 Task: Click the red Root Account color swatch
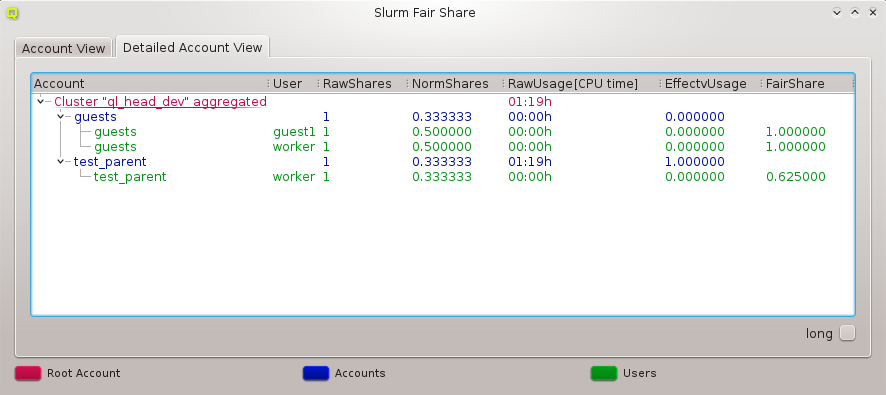(x=28, y=373)
